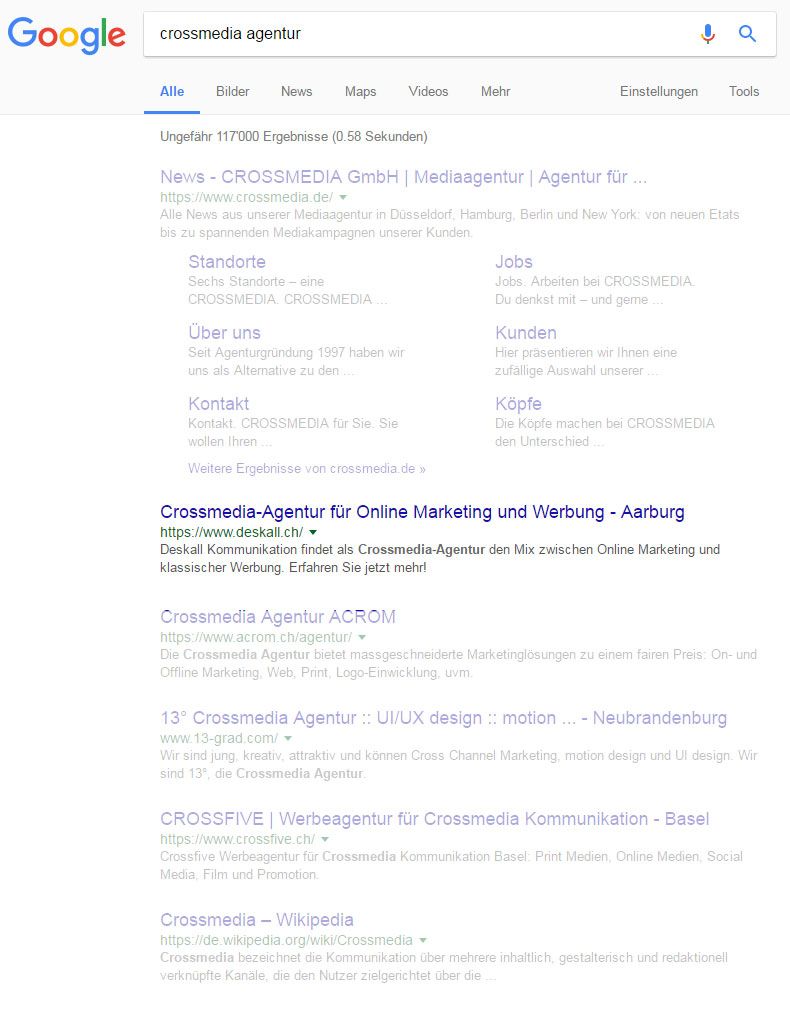The image size is (790, 1010).
Task: Expand dropdown arrow beside crossfive.ch URL
Action: [x=325, y=839]
